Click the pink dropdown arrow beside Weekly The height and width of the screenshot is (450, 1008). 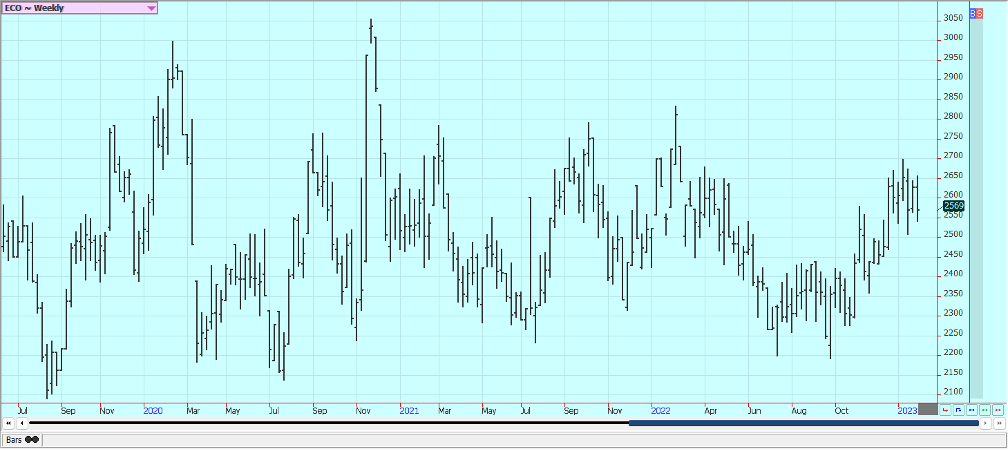tap(151, 8)
